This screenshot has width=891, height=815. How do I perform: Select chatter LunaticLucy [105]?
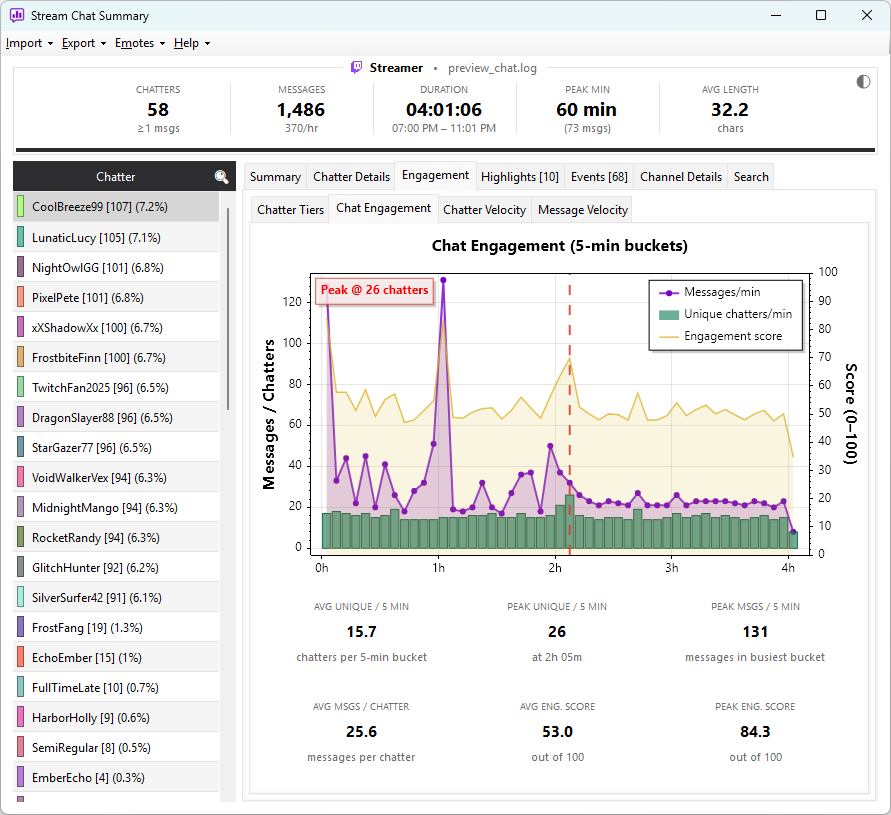[x=116, y=238]
